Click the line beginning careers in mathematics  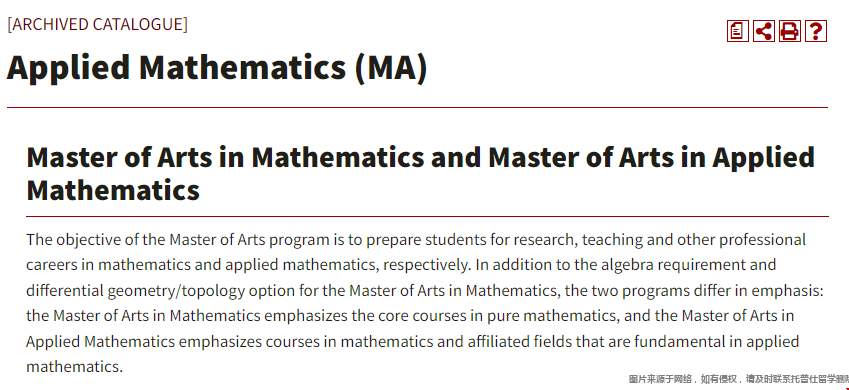[x=401, y=265]
